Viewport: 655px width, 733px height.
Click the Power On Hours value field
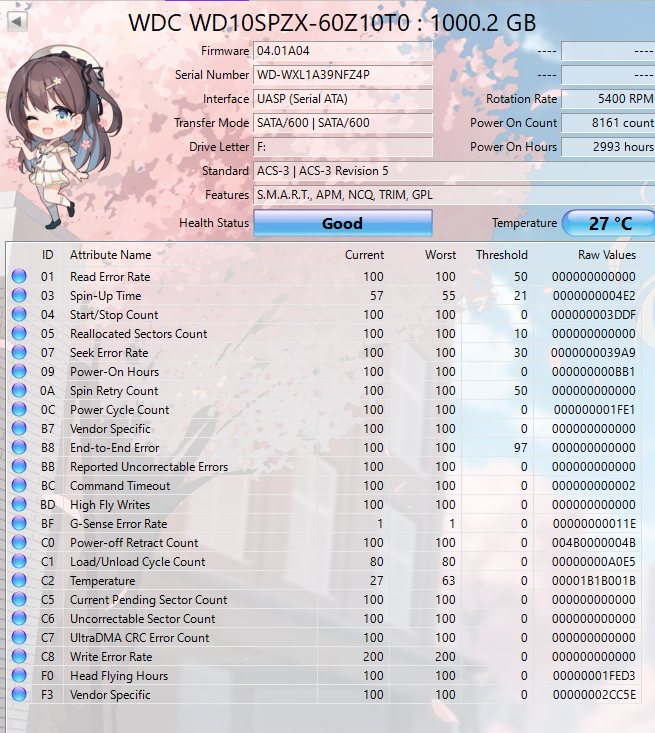(x=608, y=147)
